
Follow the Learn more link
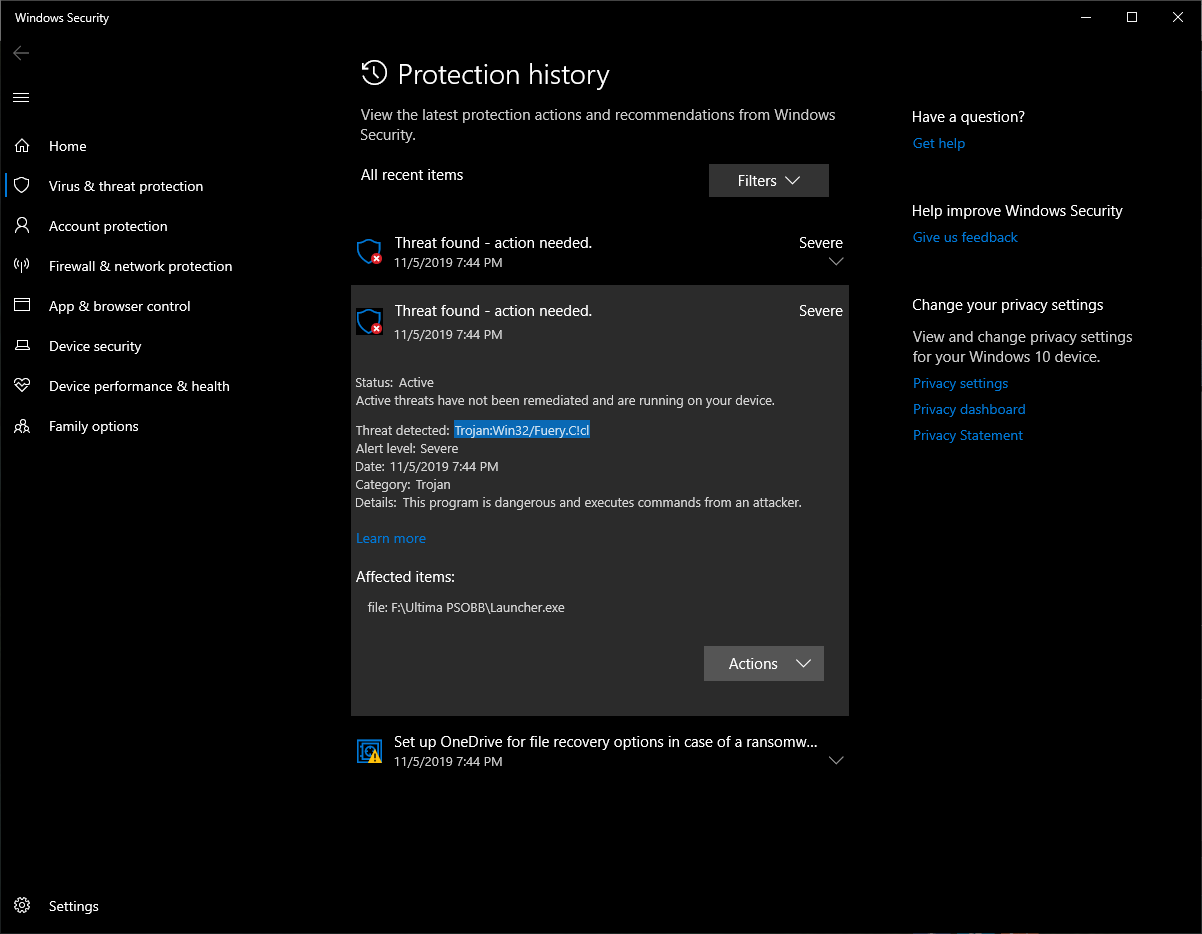tap(391, 538)
